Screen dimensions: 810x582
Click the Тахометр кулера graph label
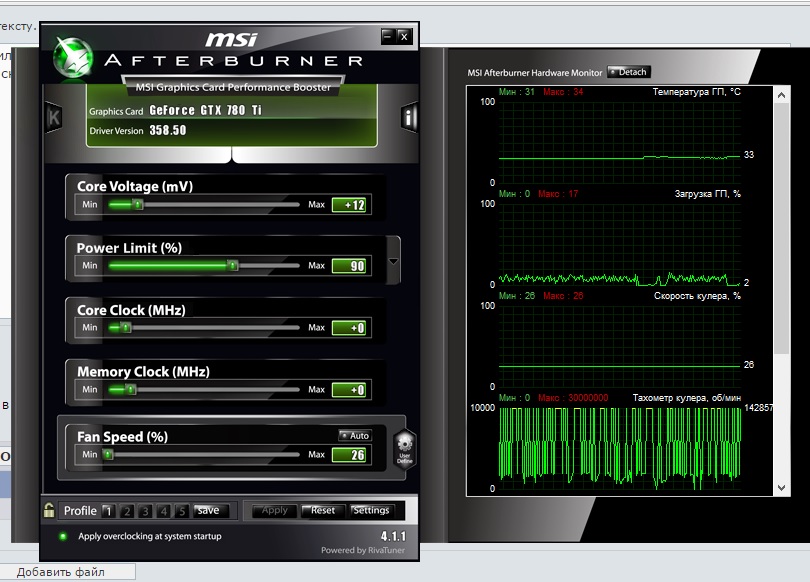pyautogui.click(x=687, y=398)
